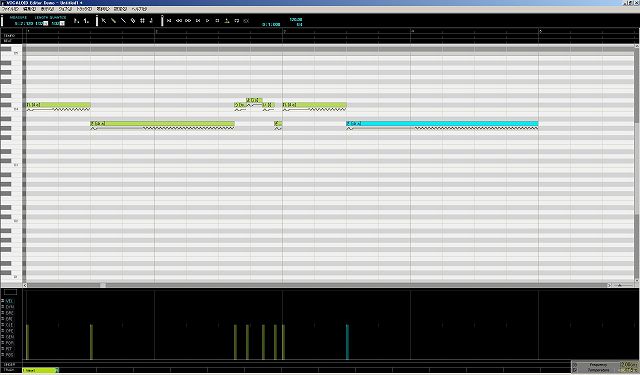Click the horizontal scrollbar thumb
This screenshot has height=375, width=640.
coord(103,285)
